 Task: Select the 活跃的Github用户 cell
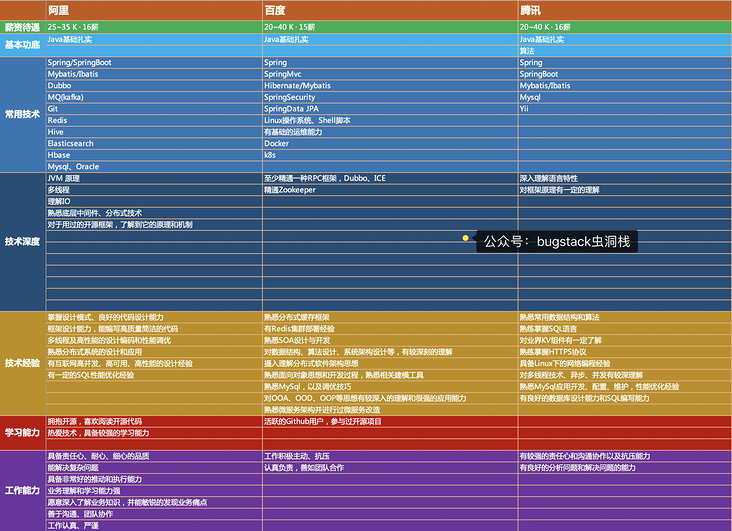[390, 421]
